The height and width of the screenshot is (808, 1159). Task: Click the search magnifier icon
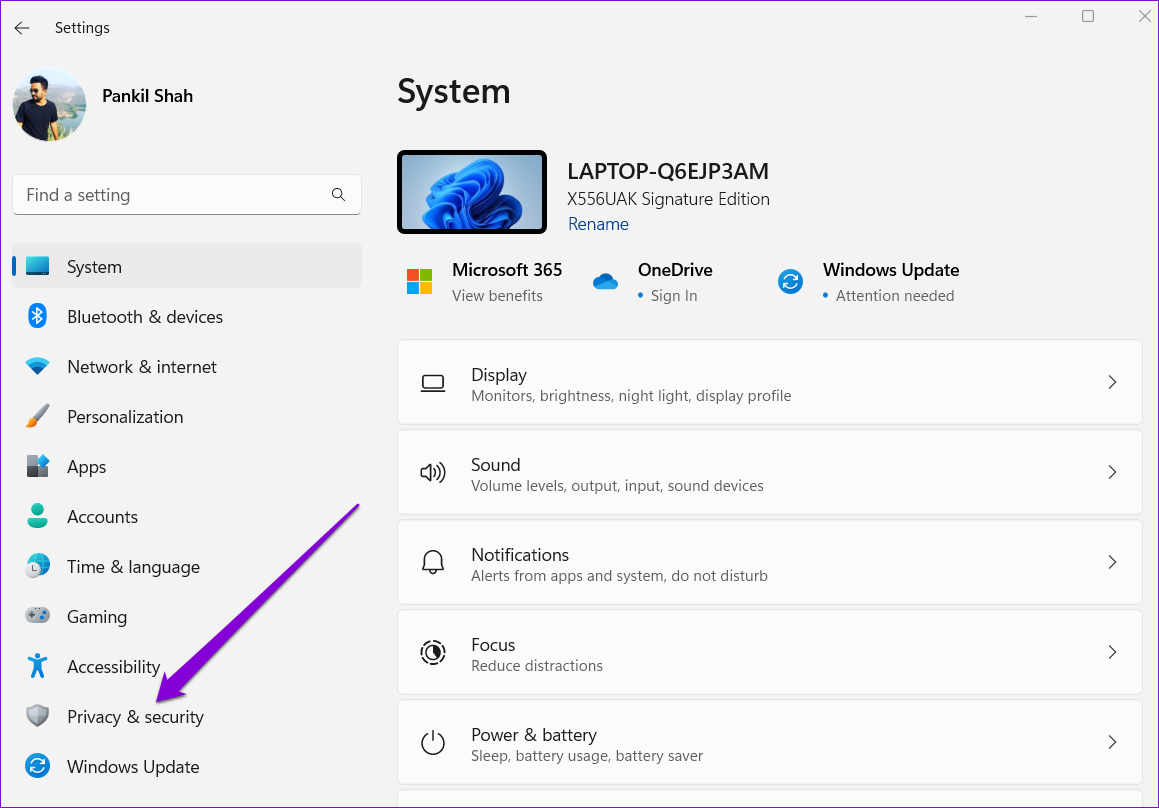(x=338, y=195)
